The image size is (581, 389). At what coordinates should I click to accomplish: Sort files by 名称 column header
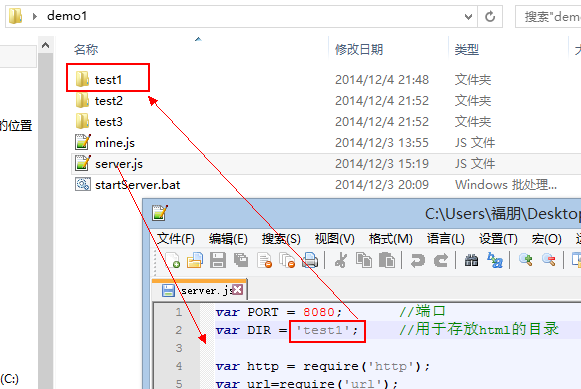click(x=86, y=49)
